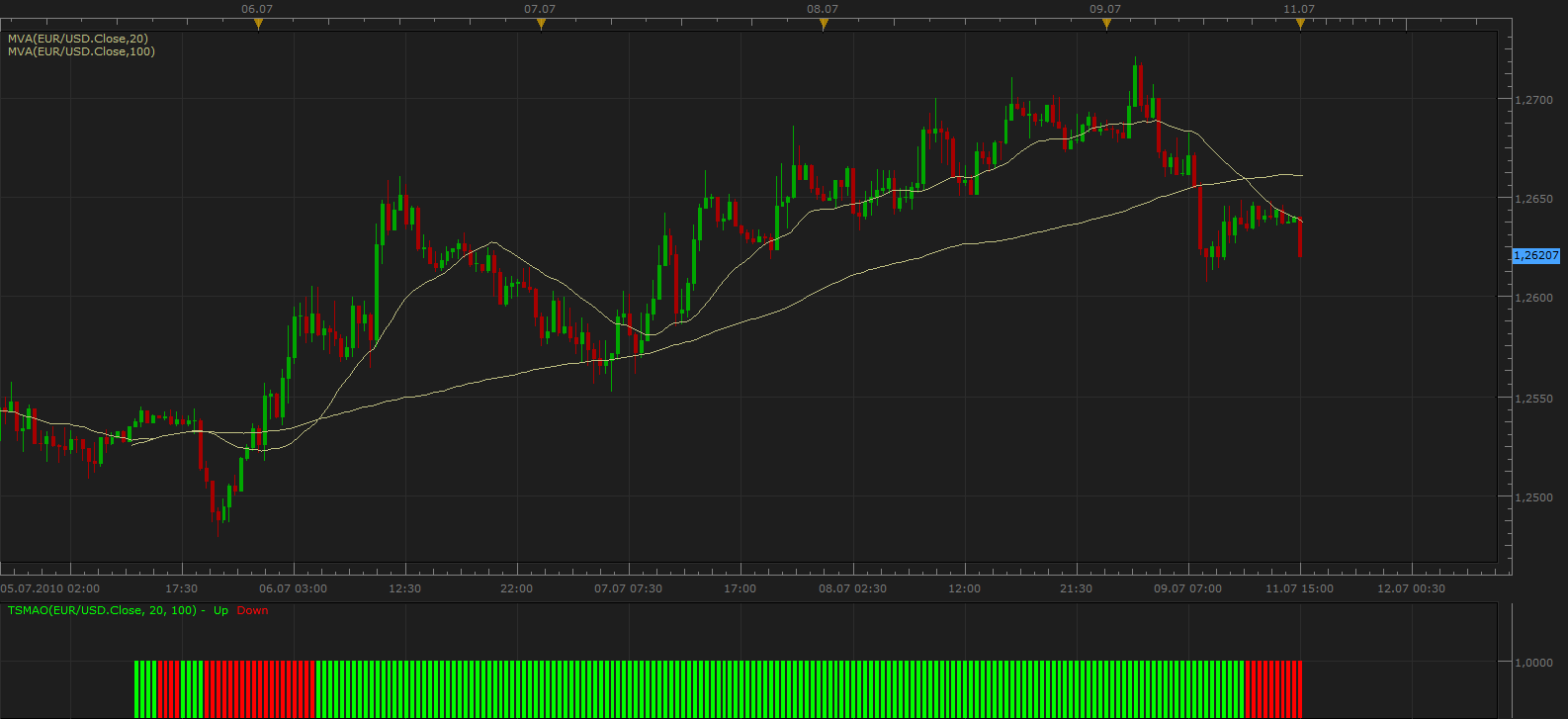Screen dimensions: 1568x719
Task: Click the 08.07 02:30 time axis label
Action: tap(852, 588)
